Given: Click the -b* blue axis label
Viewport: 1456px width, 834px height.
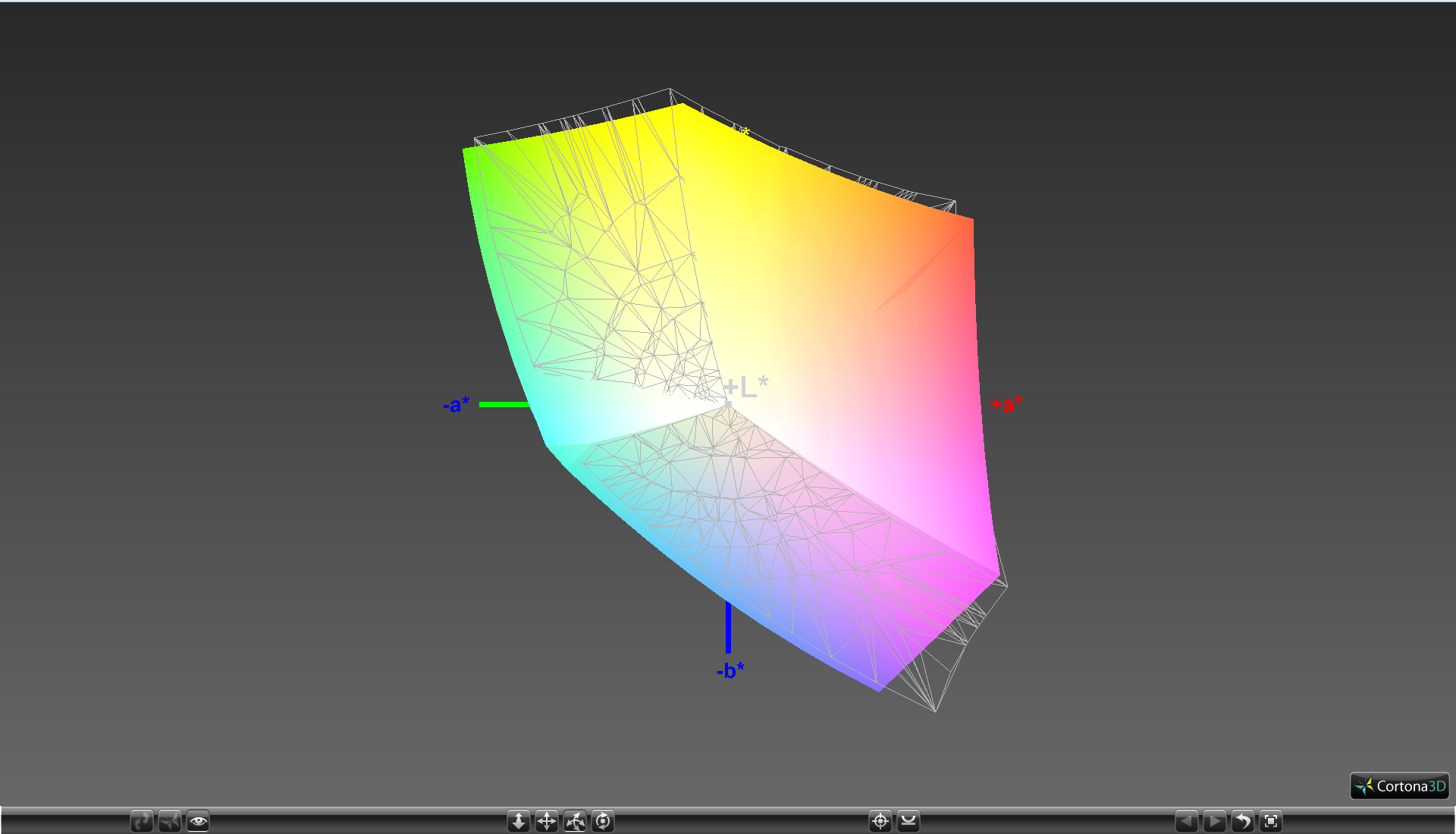Looking at the screenshot, I should (730, 670).
